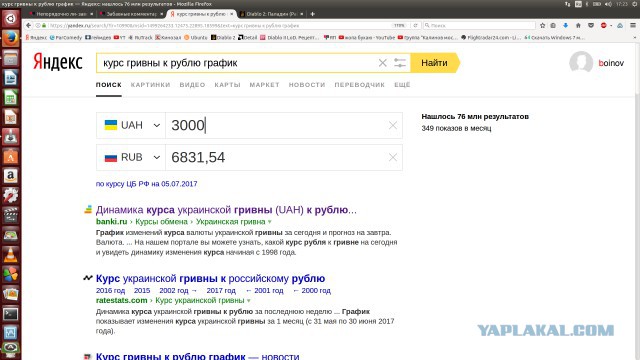Open Динамика курса украинской гривны result
Image resolution: width=640 pixels, height=360 pixels.
click(226, 210)
